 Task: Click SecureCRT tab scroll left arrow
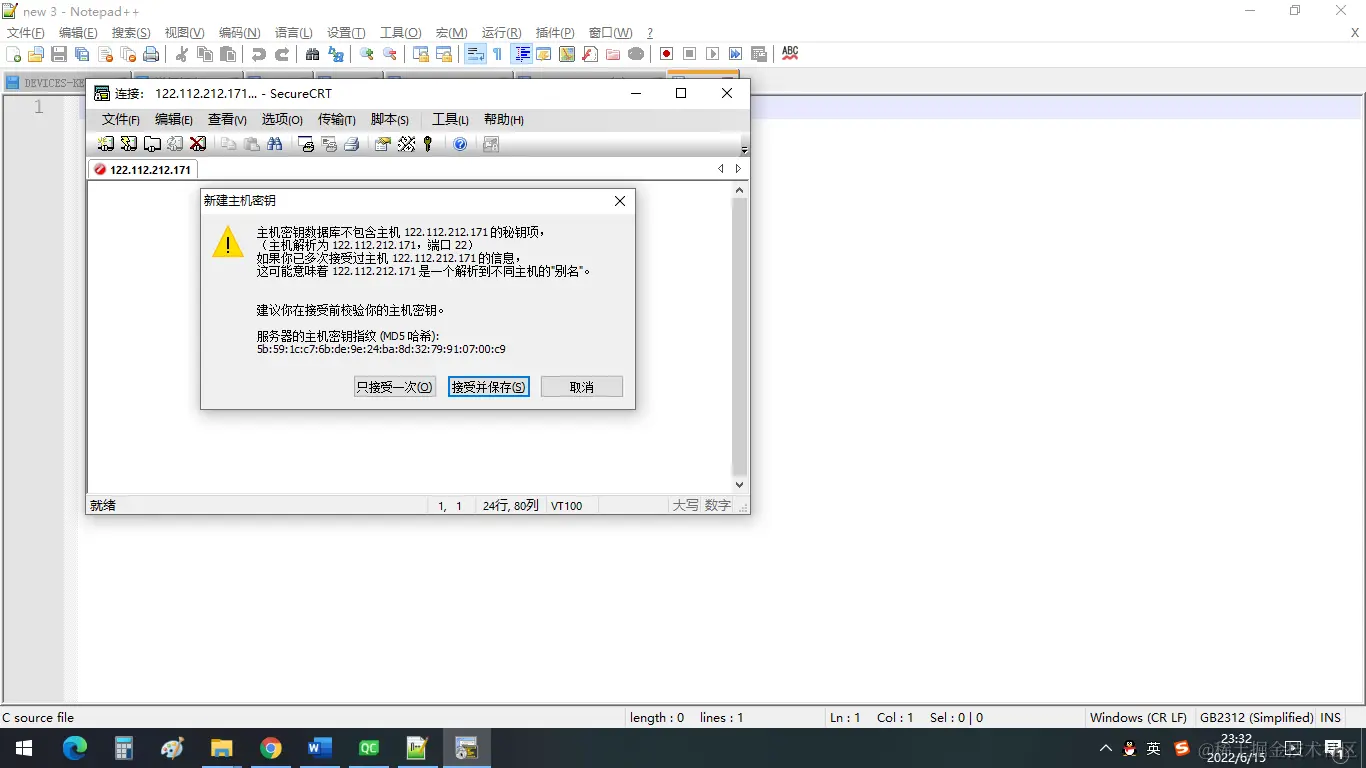(721, 169)
